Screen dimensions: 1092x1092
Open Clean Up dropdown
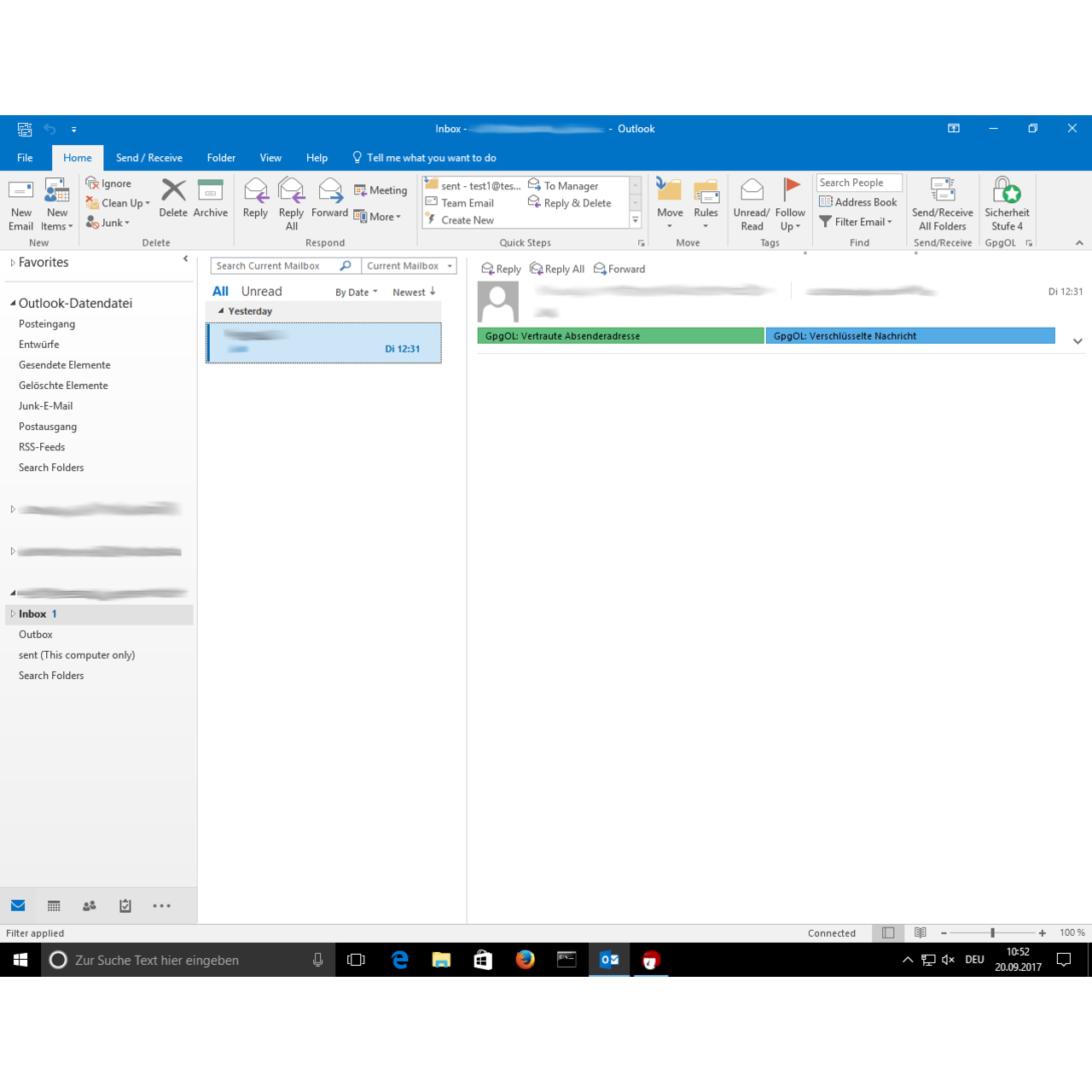point(118,203)
